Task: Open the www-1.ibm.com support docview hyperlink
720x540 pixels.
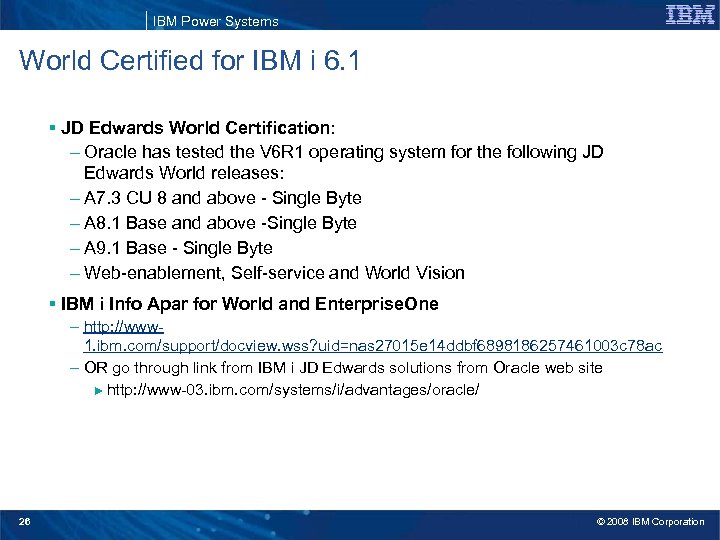Action: click(372, 337)
